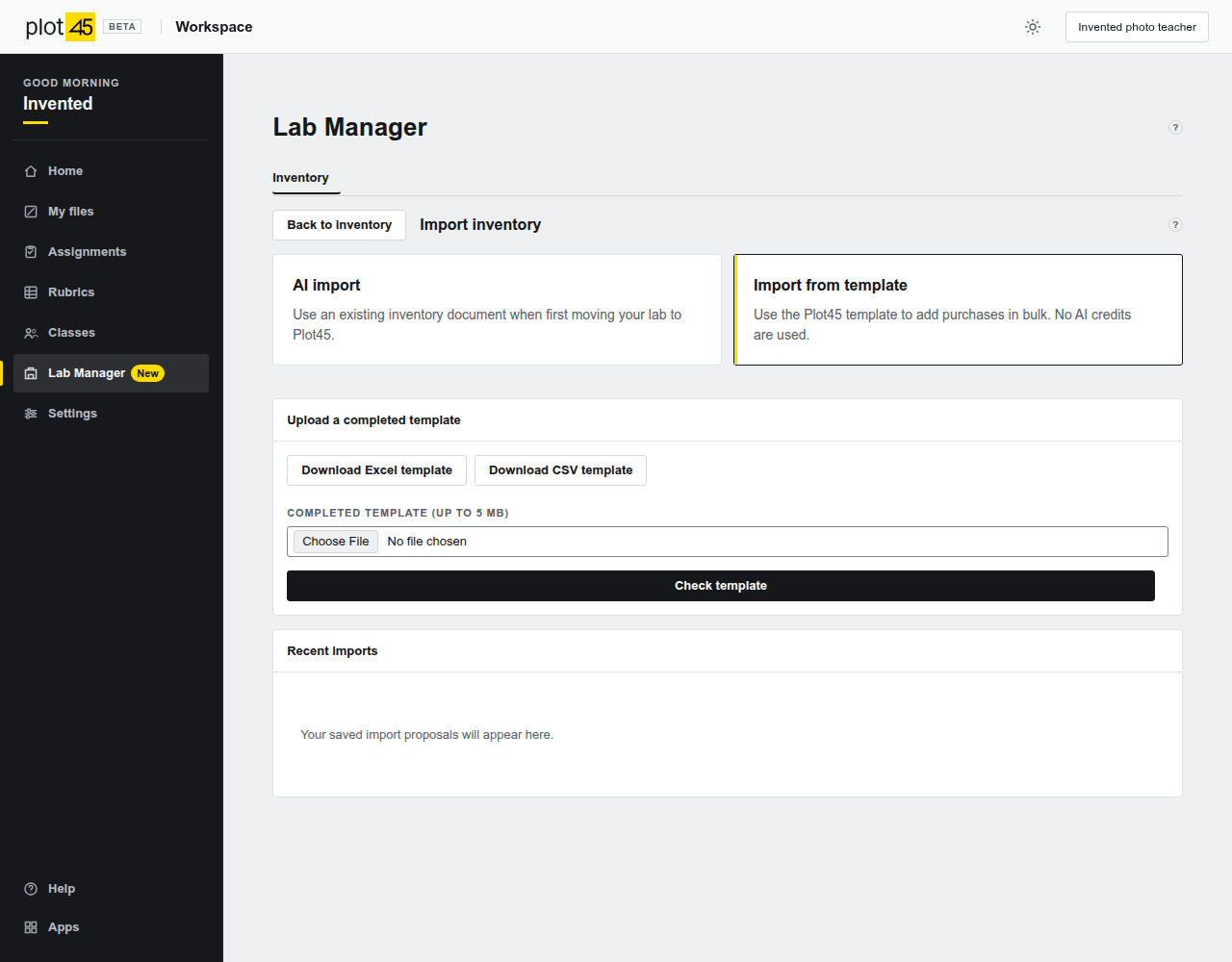The width and height of the screenshot is (1232, 962).
Task: Download Excel template
Action: [376, 470]
